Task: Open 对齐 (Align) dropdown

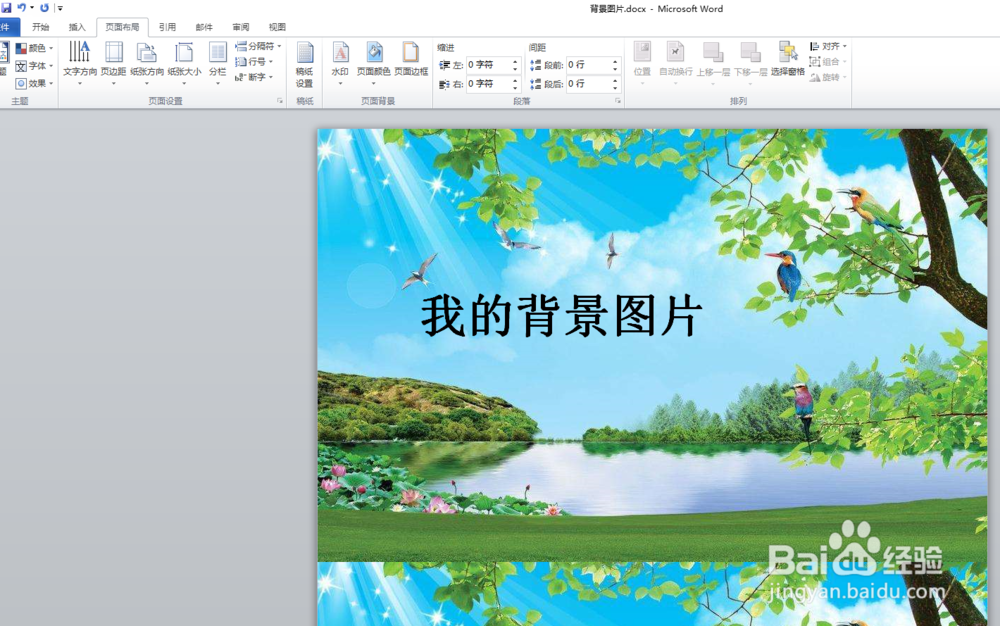Action: [828, 46]
